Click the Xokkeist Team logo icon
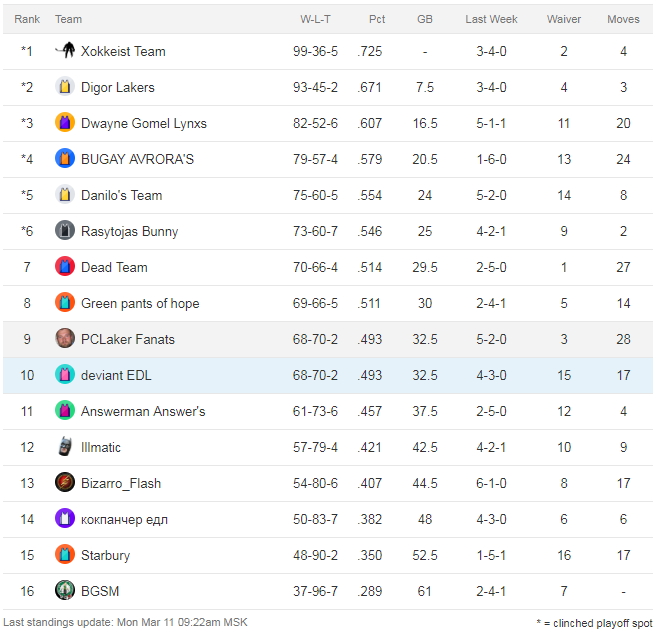Screen dimensions: 657x635 (65, 51)
